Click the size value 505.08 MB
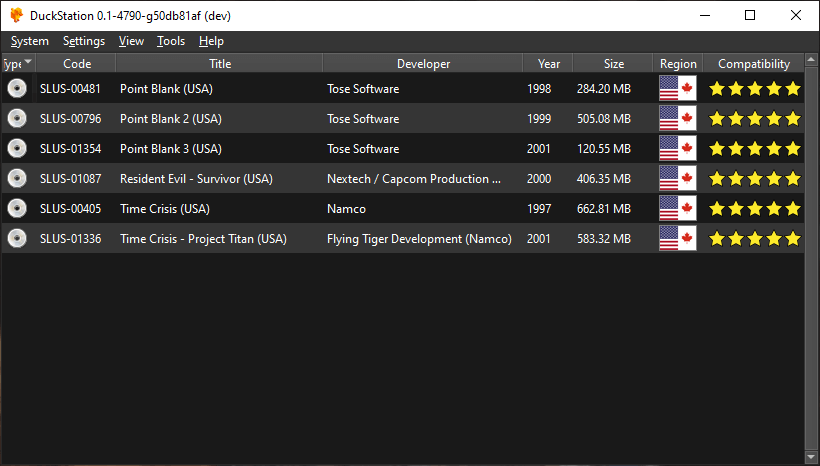 603,119
